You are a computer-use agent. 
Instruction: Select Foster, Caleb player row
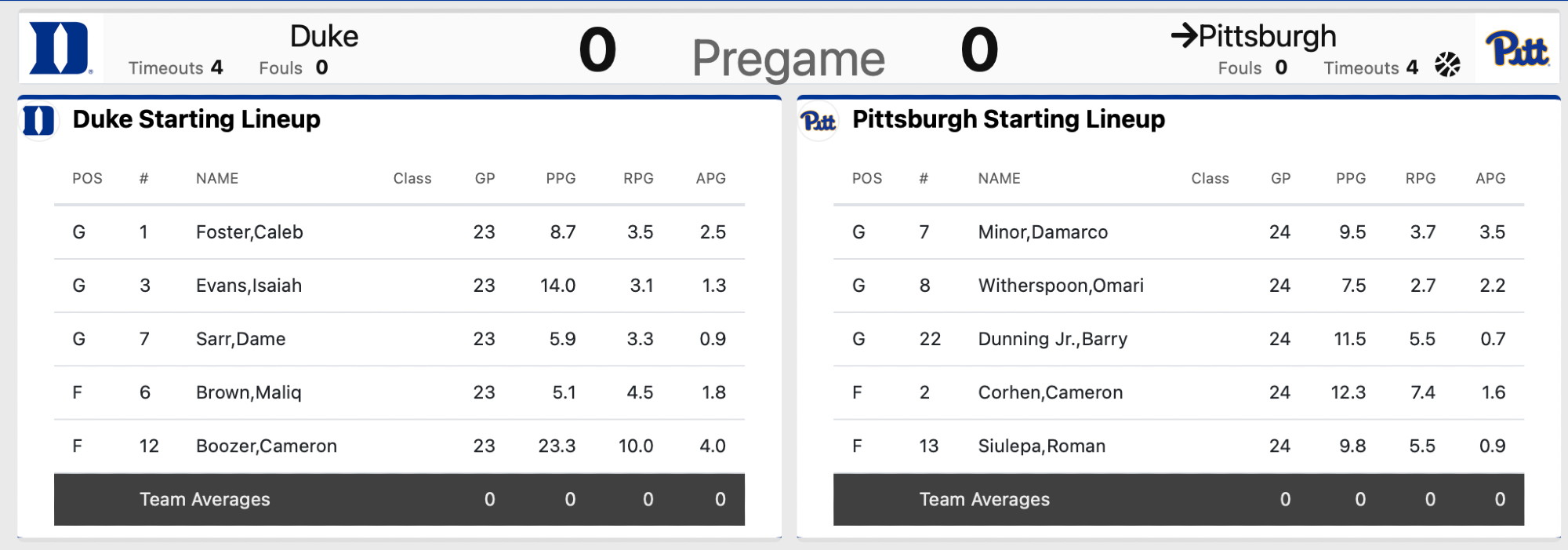point(249,232)
